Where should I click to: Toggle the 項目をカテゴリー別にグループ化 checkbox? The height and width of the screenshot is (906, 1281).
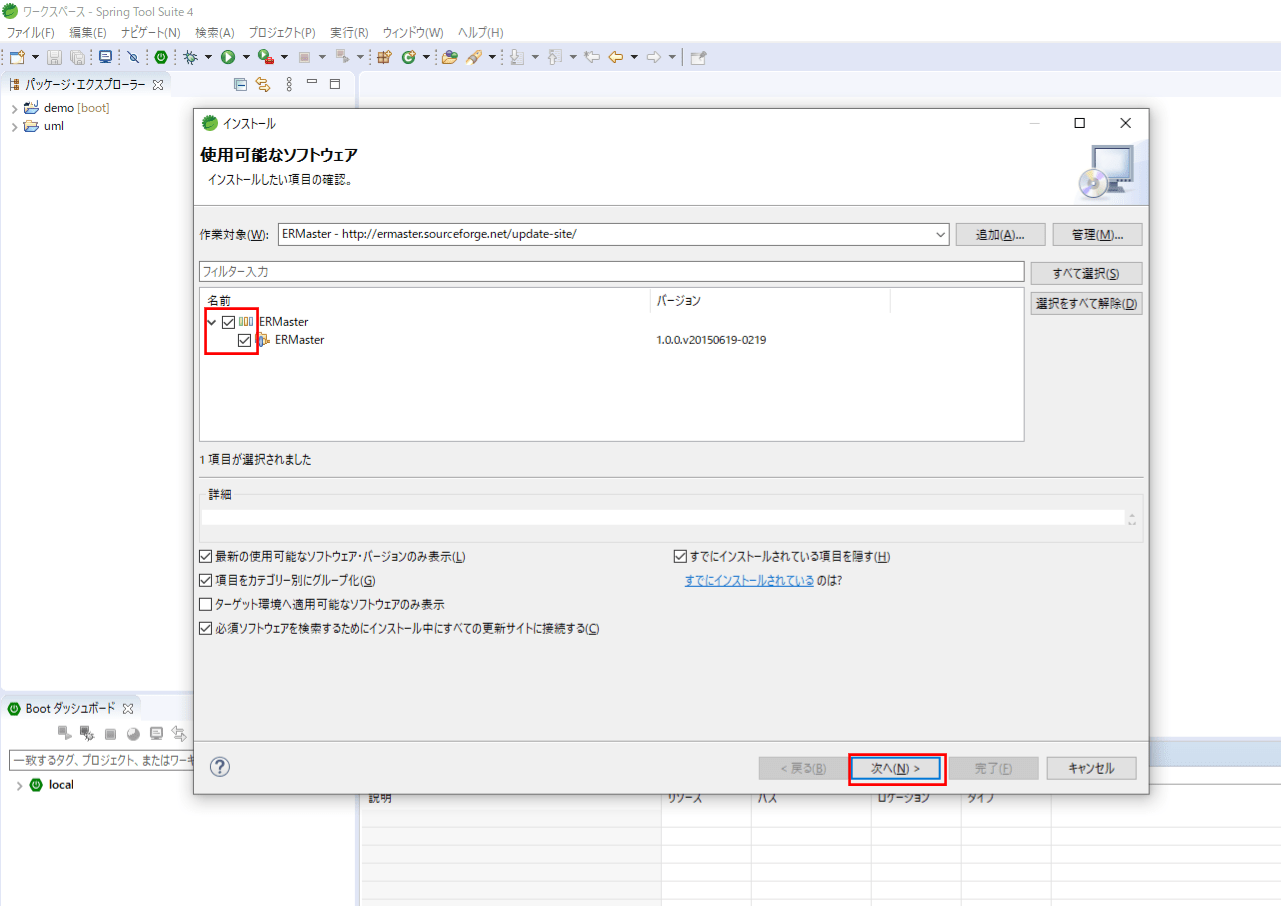(x=206, y=580)
